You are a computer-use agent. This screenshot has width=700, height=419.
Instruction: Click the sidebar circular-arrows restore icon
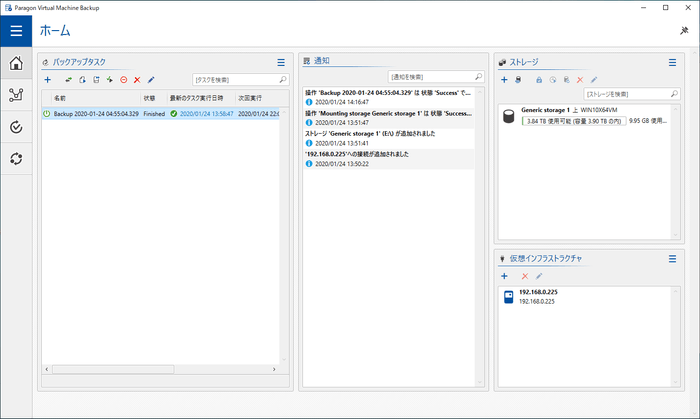[x=16, y=159]
